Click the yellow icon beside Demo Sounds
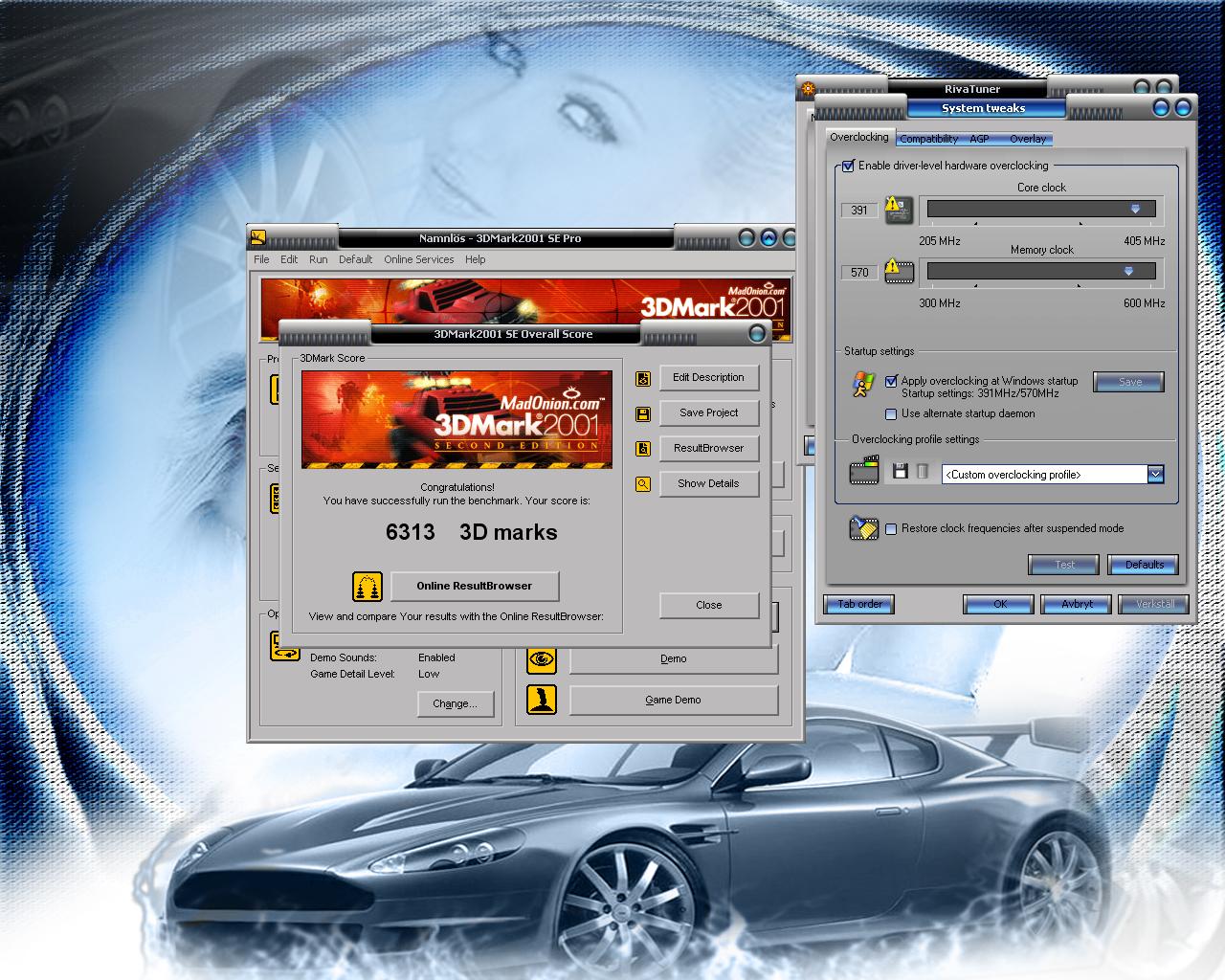The height and width of the screenshot is (980, 1225). click(x=285, y=646)
